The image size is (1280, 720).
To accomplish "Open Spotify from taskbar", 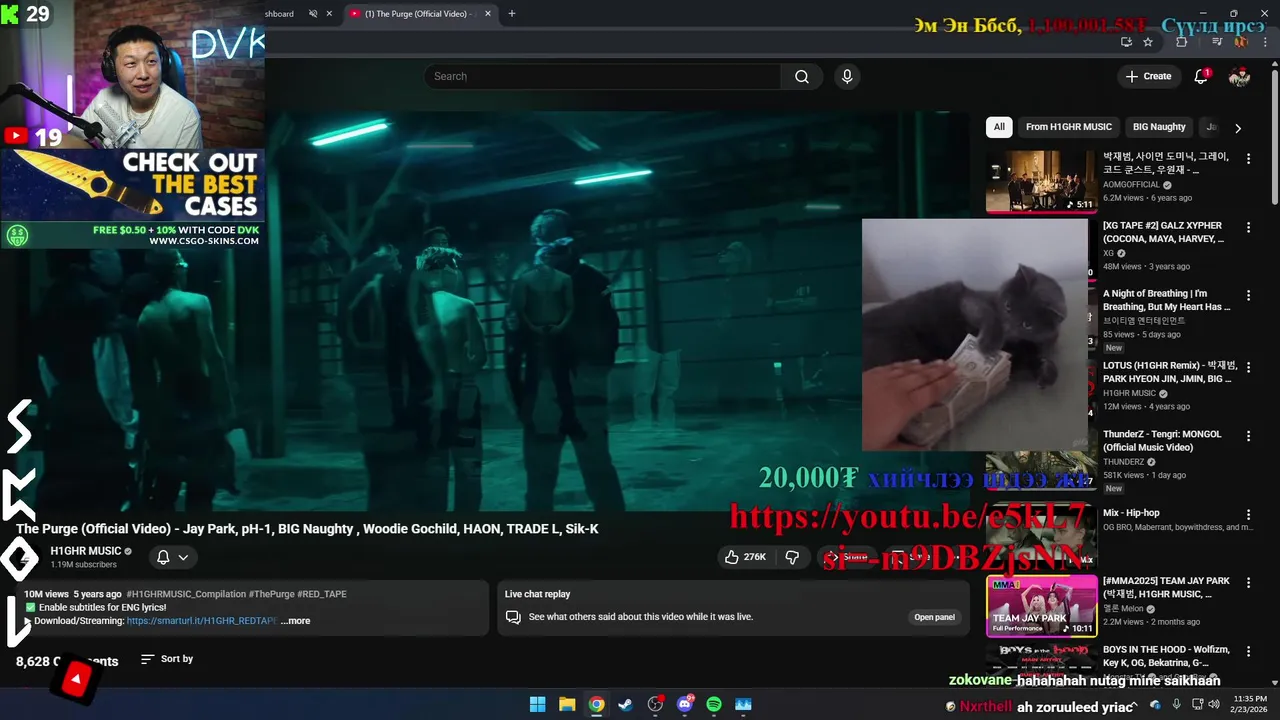I will pos(714,704).
